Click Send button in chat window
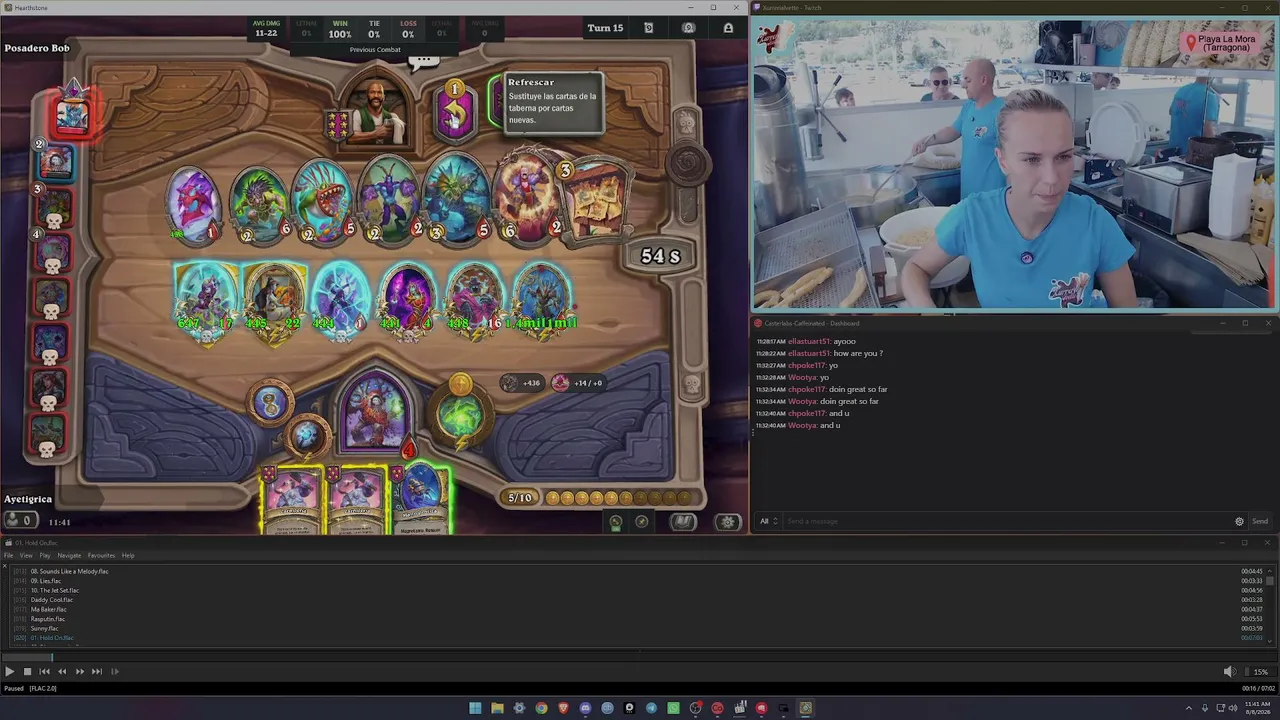 tap(1260, 521)
